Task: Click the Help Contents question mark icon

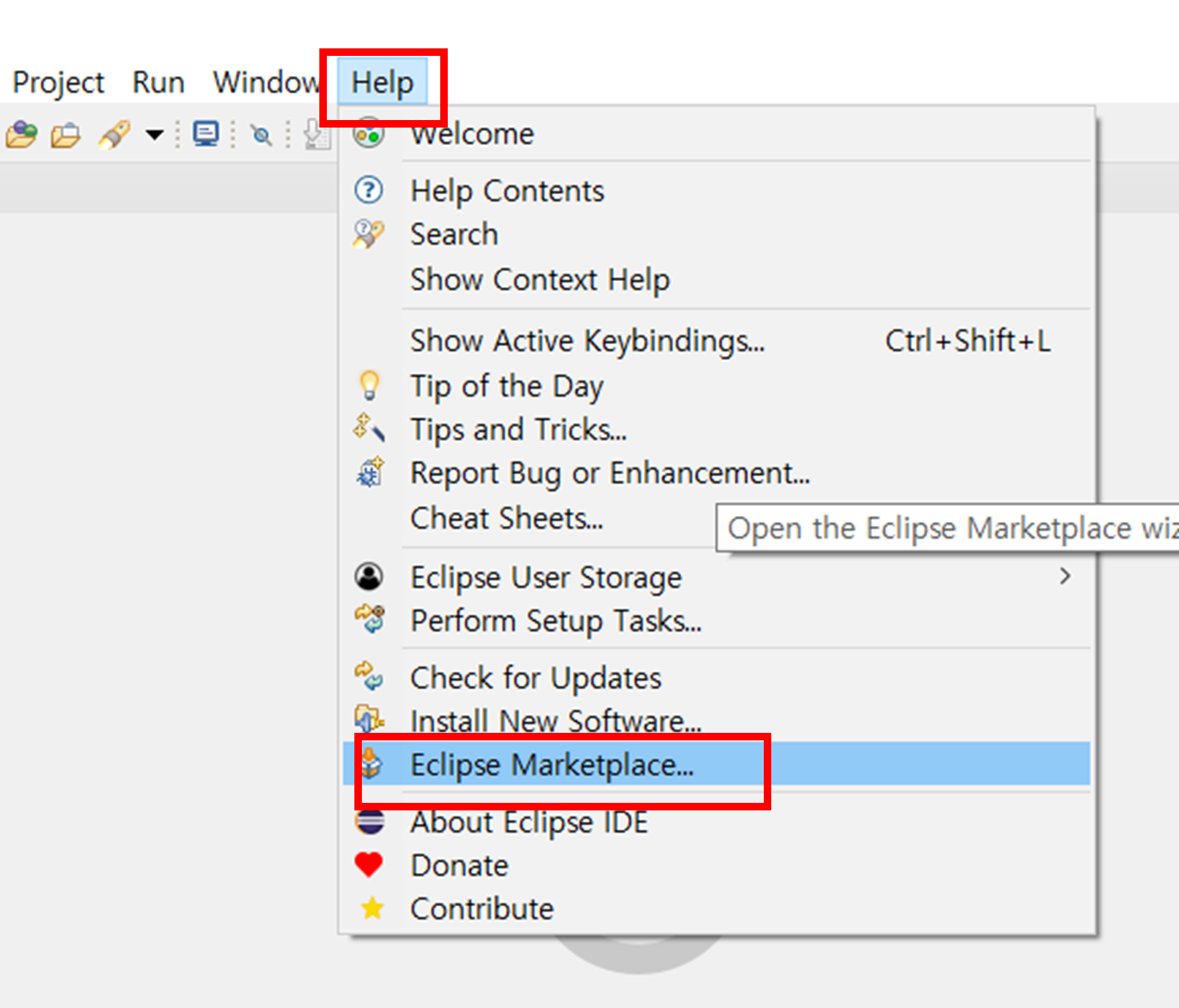Action: [369, 190]
